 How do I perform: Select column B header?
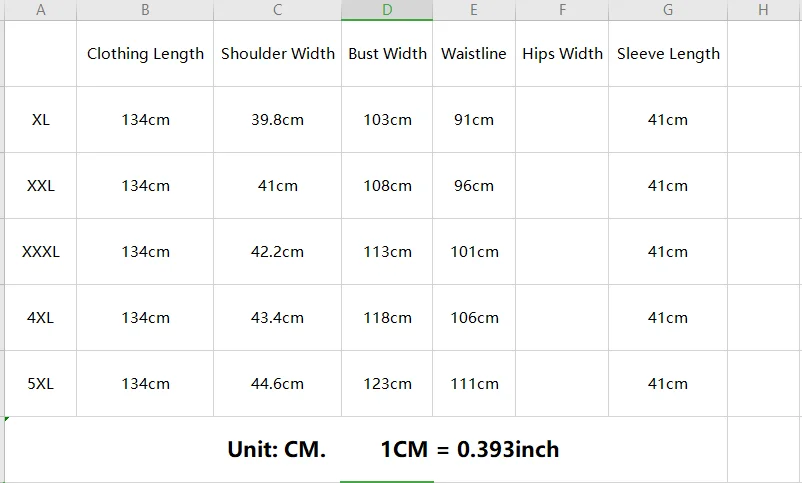point(145,10)
